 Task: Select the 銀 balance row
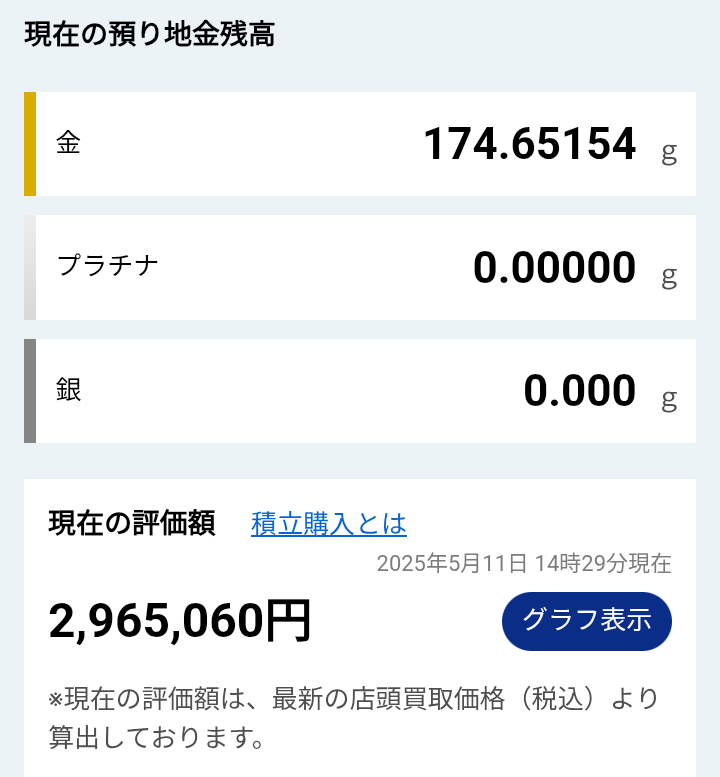(360, 391)
